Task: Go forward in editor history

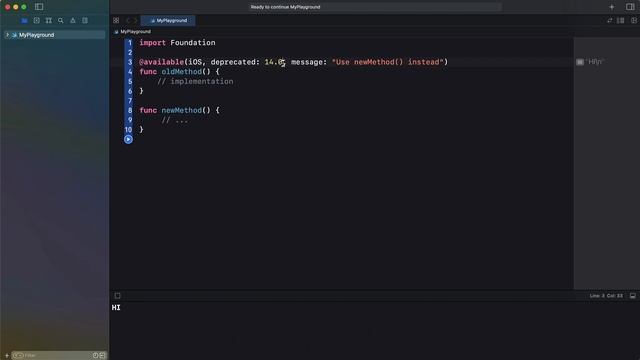Action: pyautogui.click(x=135, y=20)
